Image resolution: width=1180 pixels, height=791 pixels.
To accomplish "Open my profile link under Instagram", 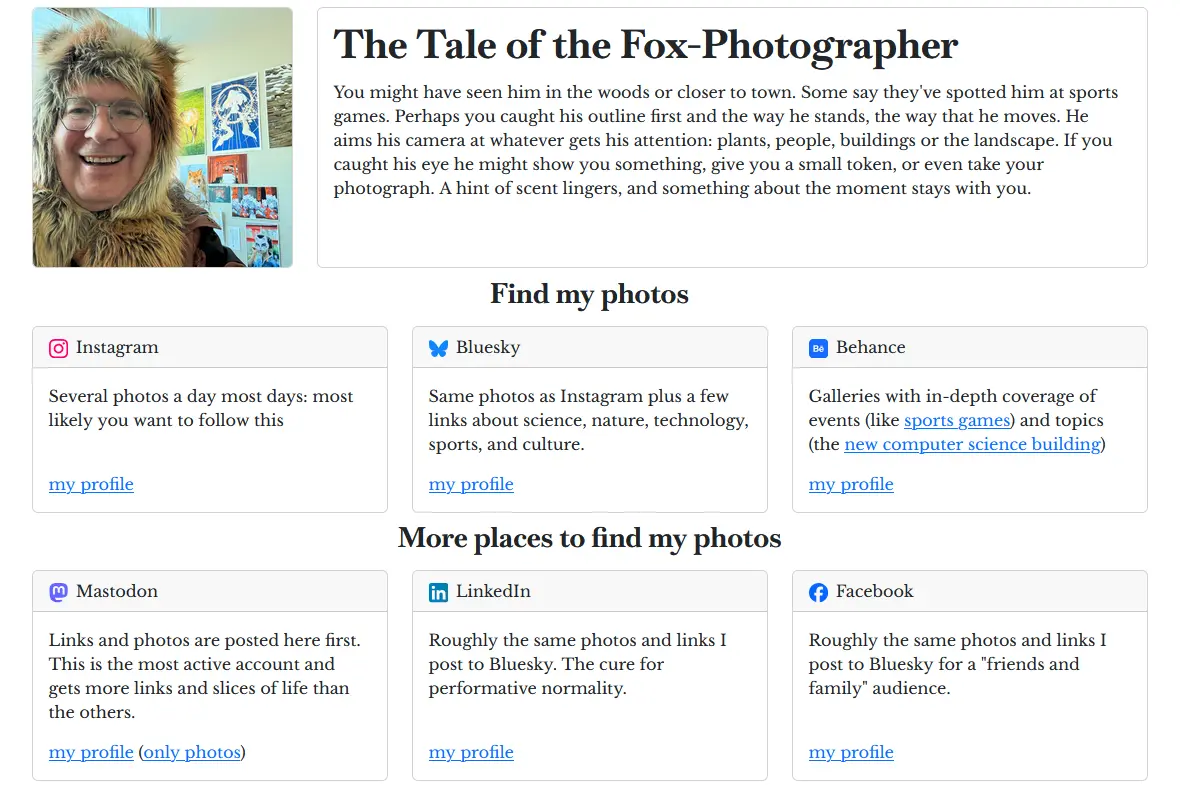I will [91, 484].
